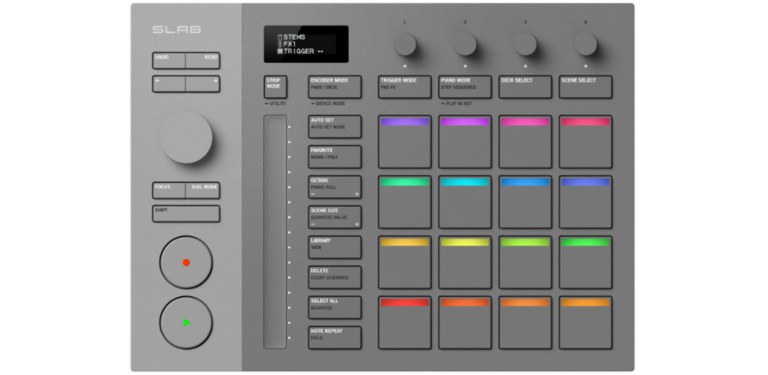The width and height of the screenshot is (768, 375).
Task: Start playback with the green play button
Action: (186, 323)
